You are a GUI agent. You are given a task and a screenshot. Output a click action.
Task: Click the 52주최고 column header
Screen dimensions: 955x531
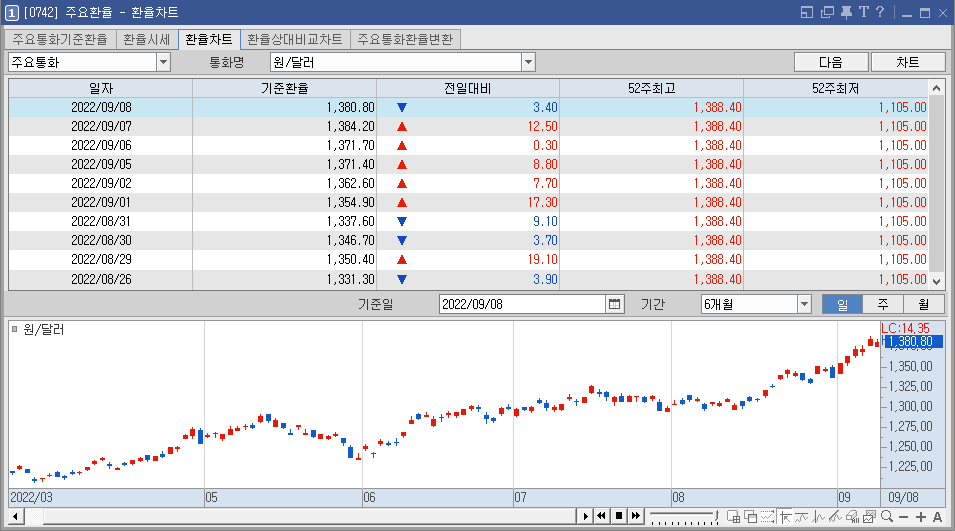(x=652, y=88)
